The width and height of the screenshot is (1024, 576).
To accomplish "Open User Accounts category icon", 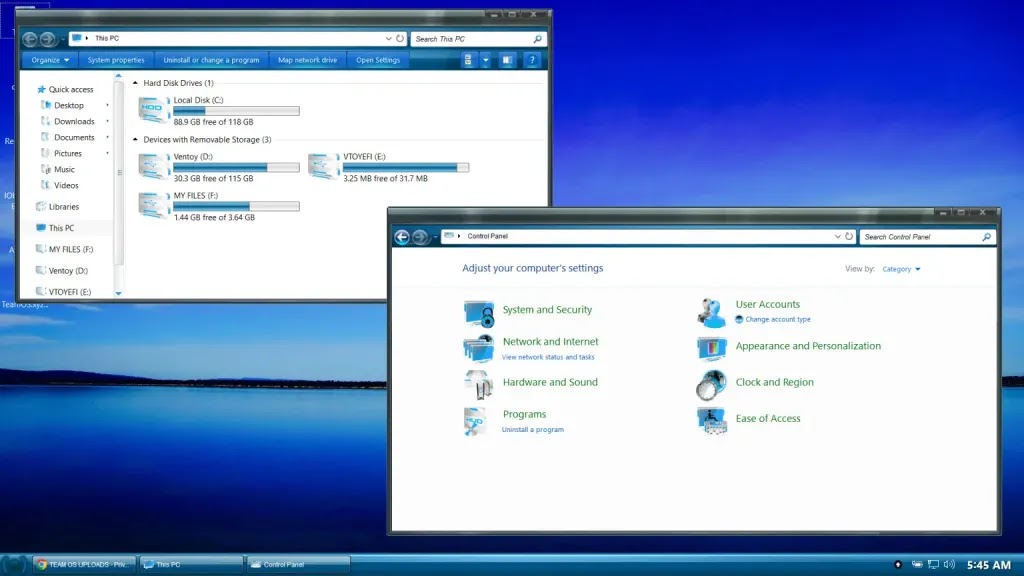I will pyautogui.click(x=711, y=312).
